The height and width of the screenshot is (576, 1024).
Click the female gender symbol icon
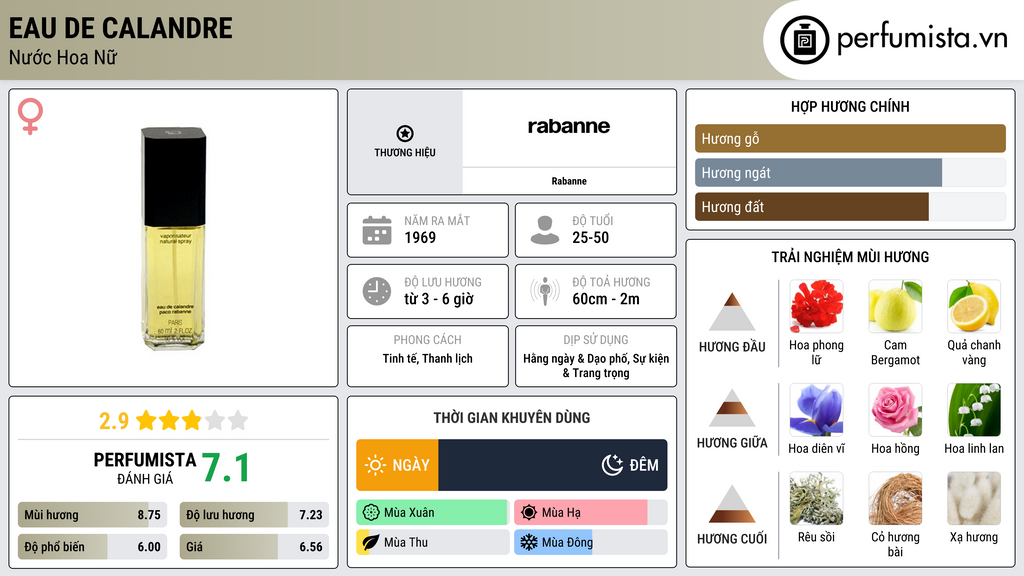point(31,118)
